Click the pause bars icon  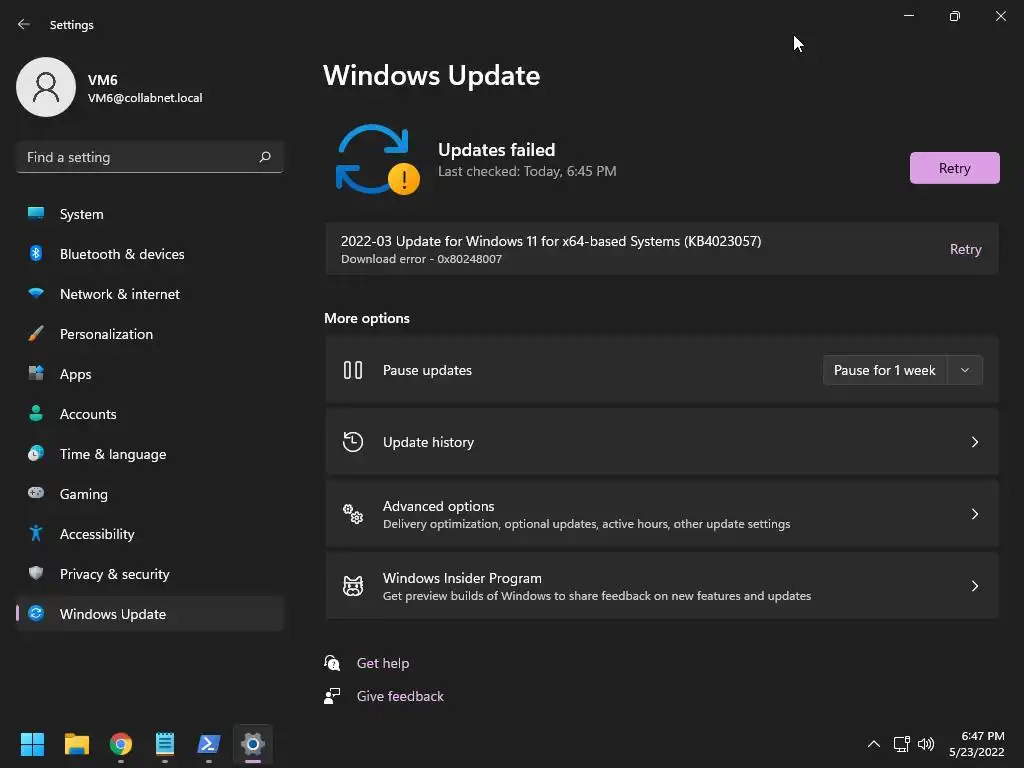coord(353,370)
